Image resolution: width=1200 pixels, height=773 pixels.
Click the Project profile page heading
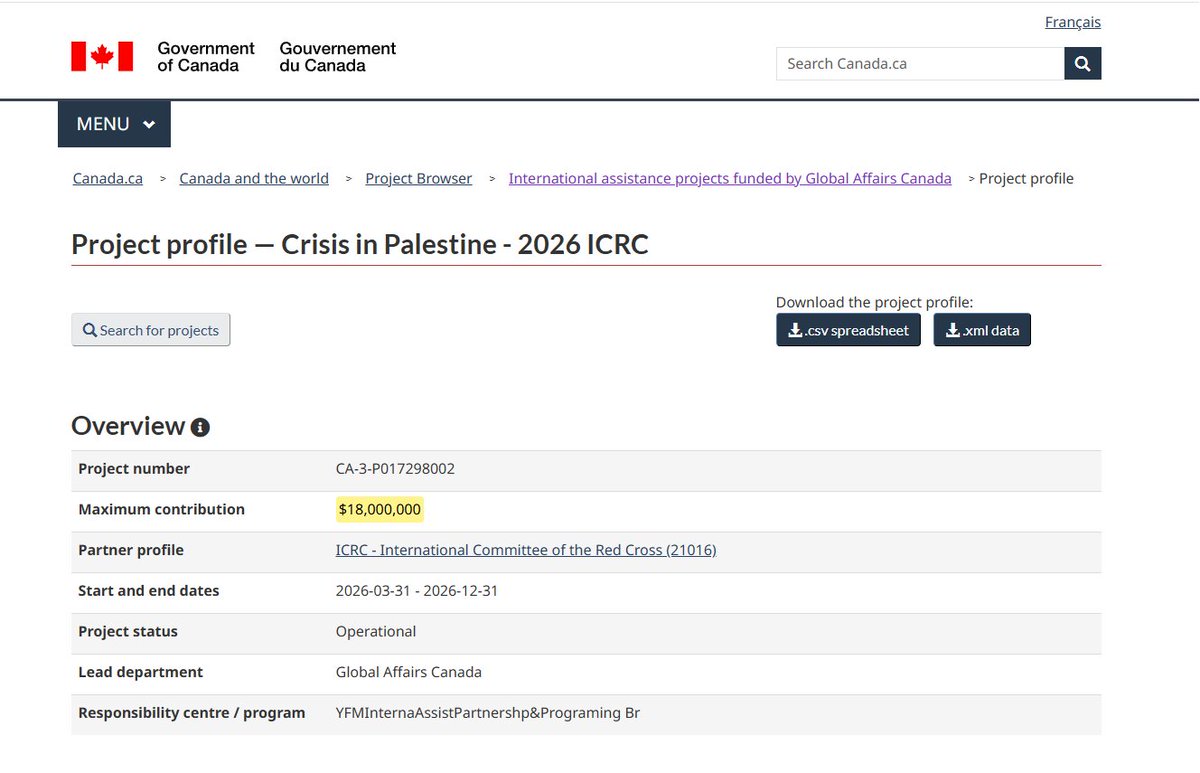click(360, 244)
